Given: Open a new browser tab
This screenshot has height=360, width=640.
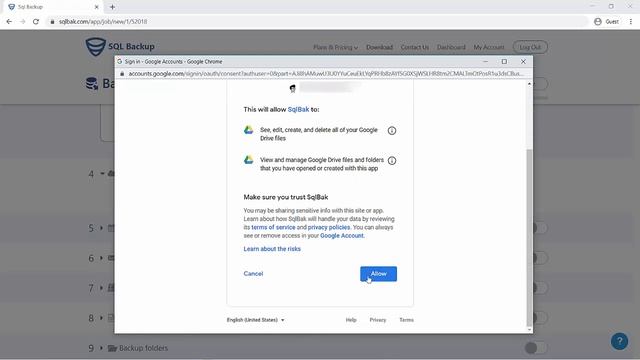Looking at the screenshot, I should [112, 7].
